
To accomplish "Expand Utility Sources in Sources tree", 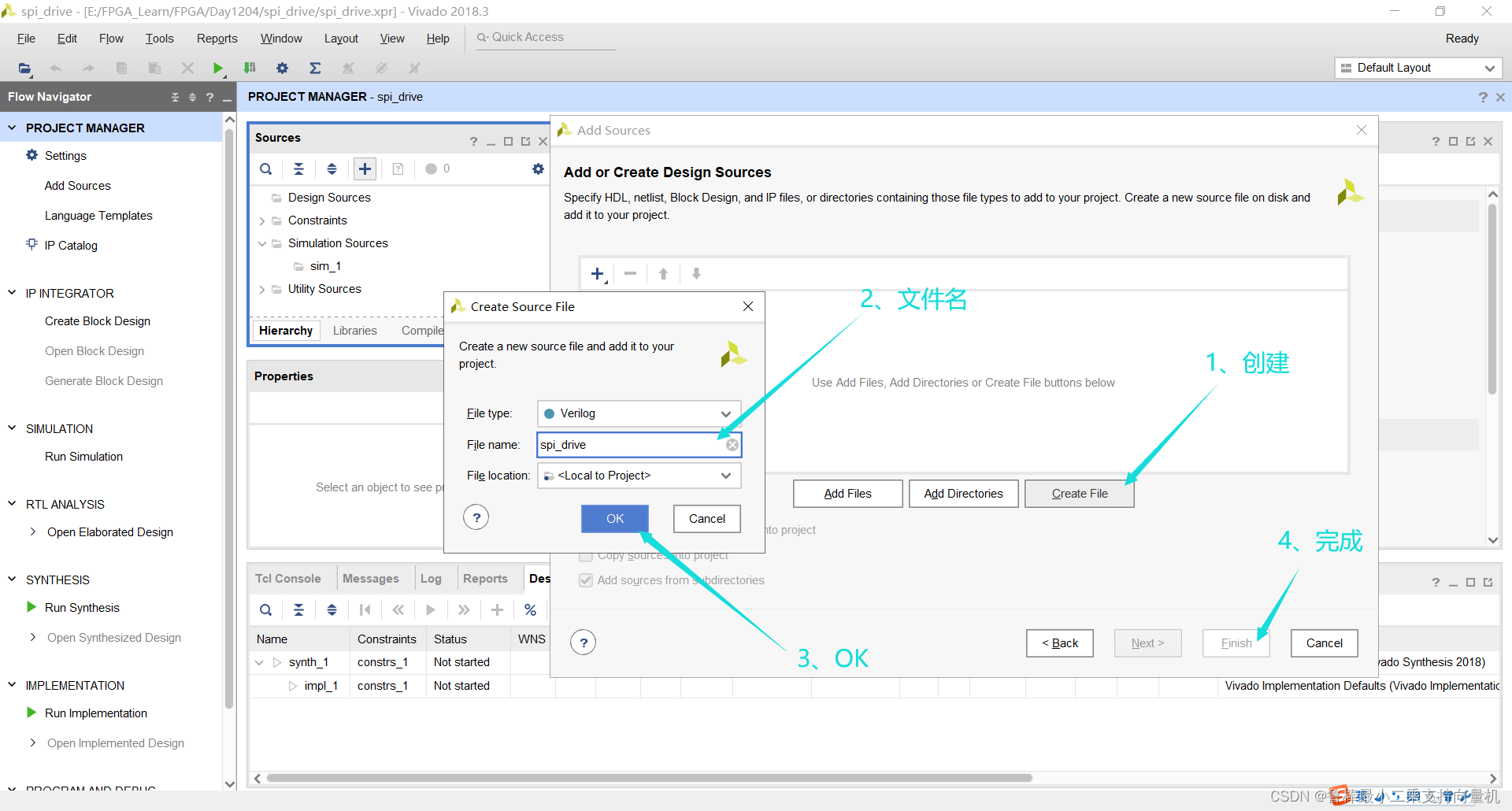I will [262, 290].
